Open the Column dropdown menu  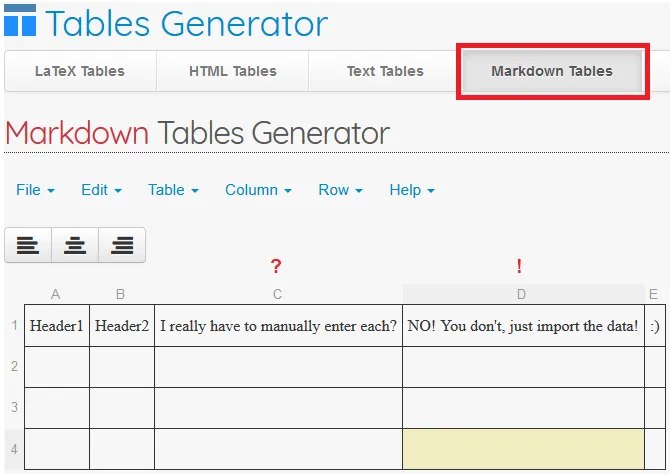coord(258,190)
